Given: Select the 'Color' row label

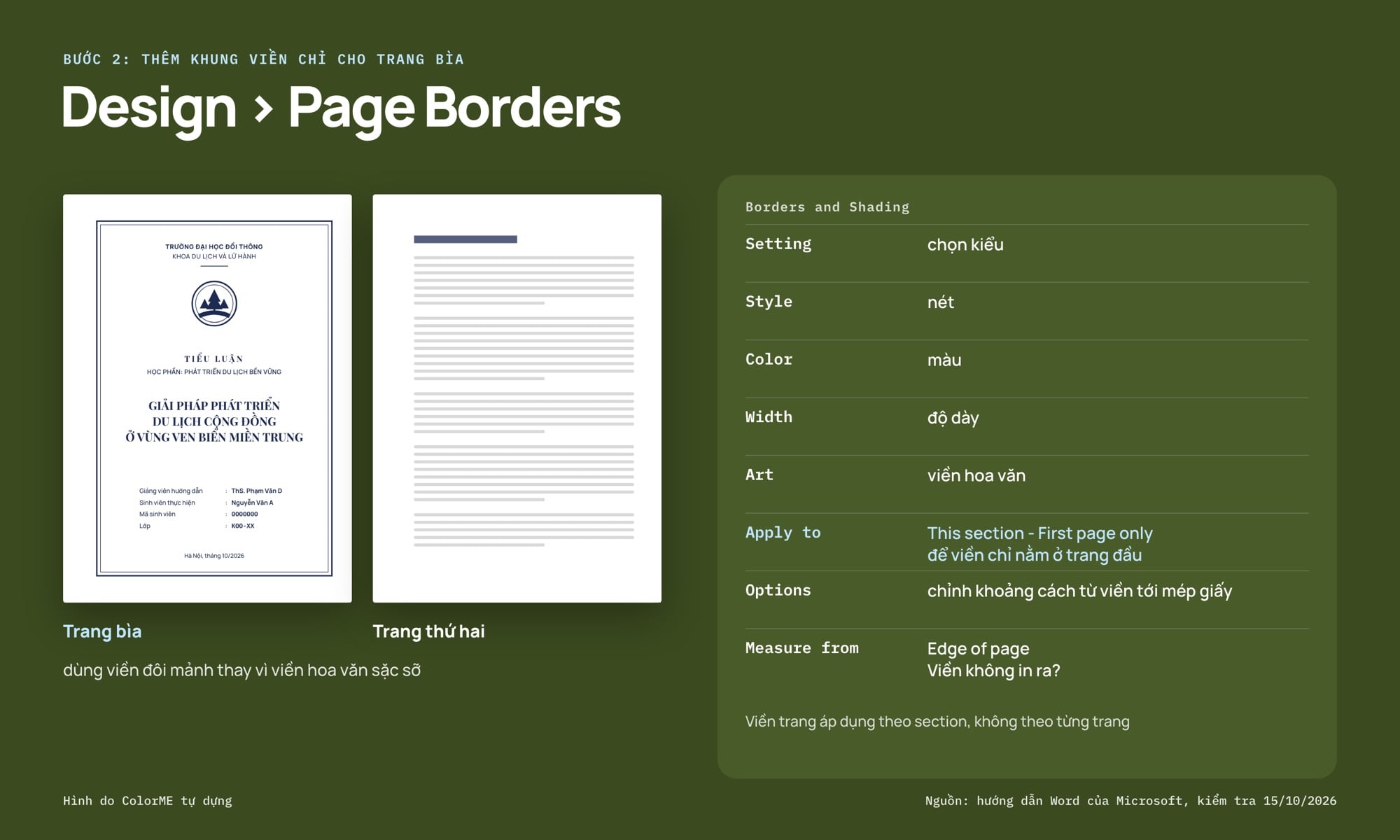Looking at the screenshot, I should tap(769, 359).
